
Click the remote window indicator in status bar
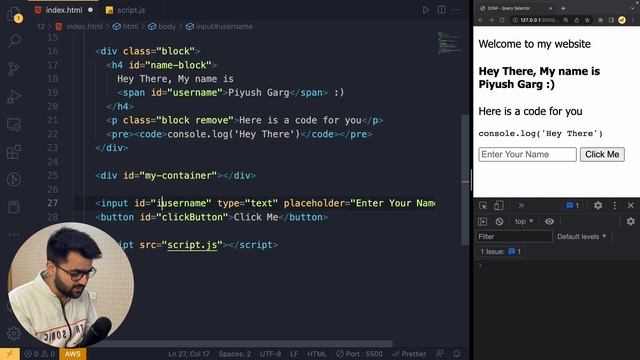point(10,354)
